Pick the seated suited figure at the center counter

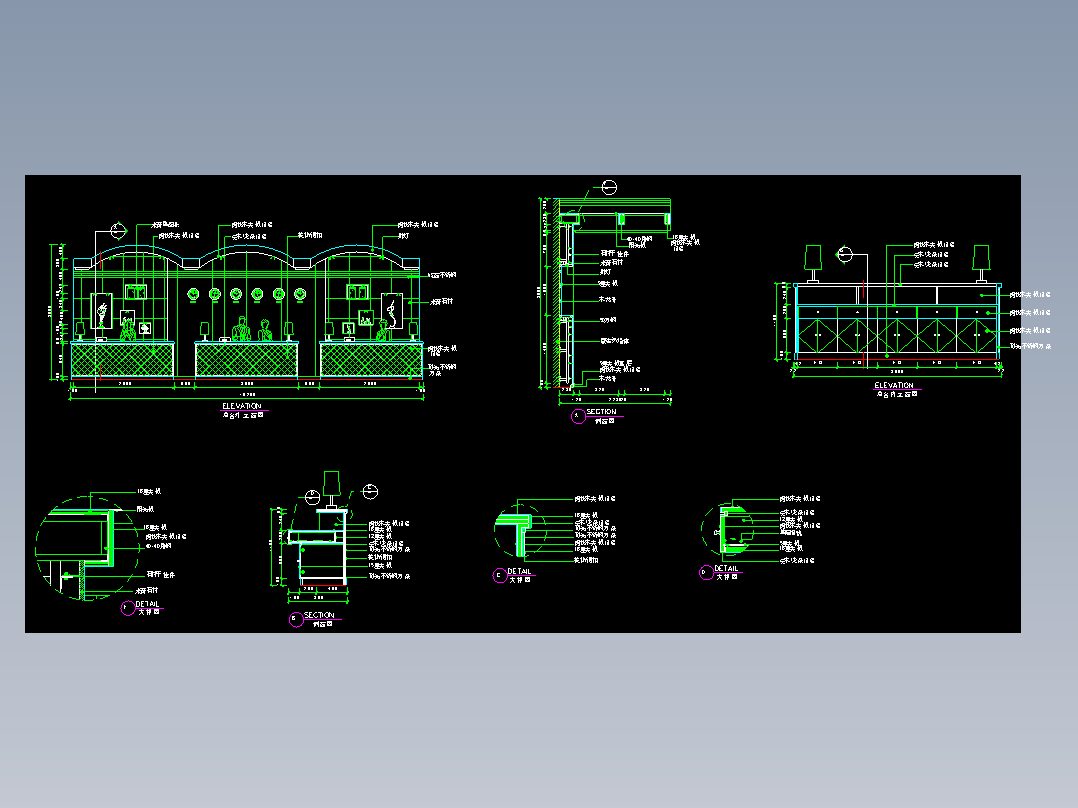click(241, 329)
